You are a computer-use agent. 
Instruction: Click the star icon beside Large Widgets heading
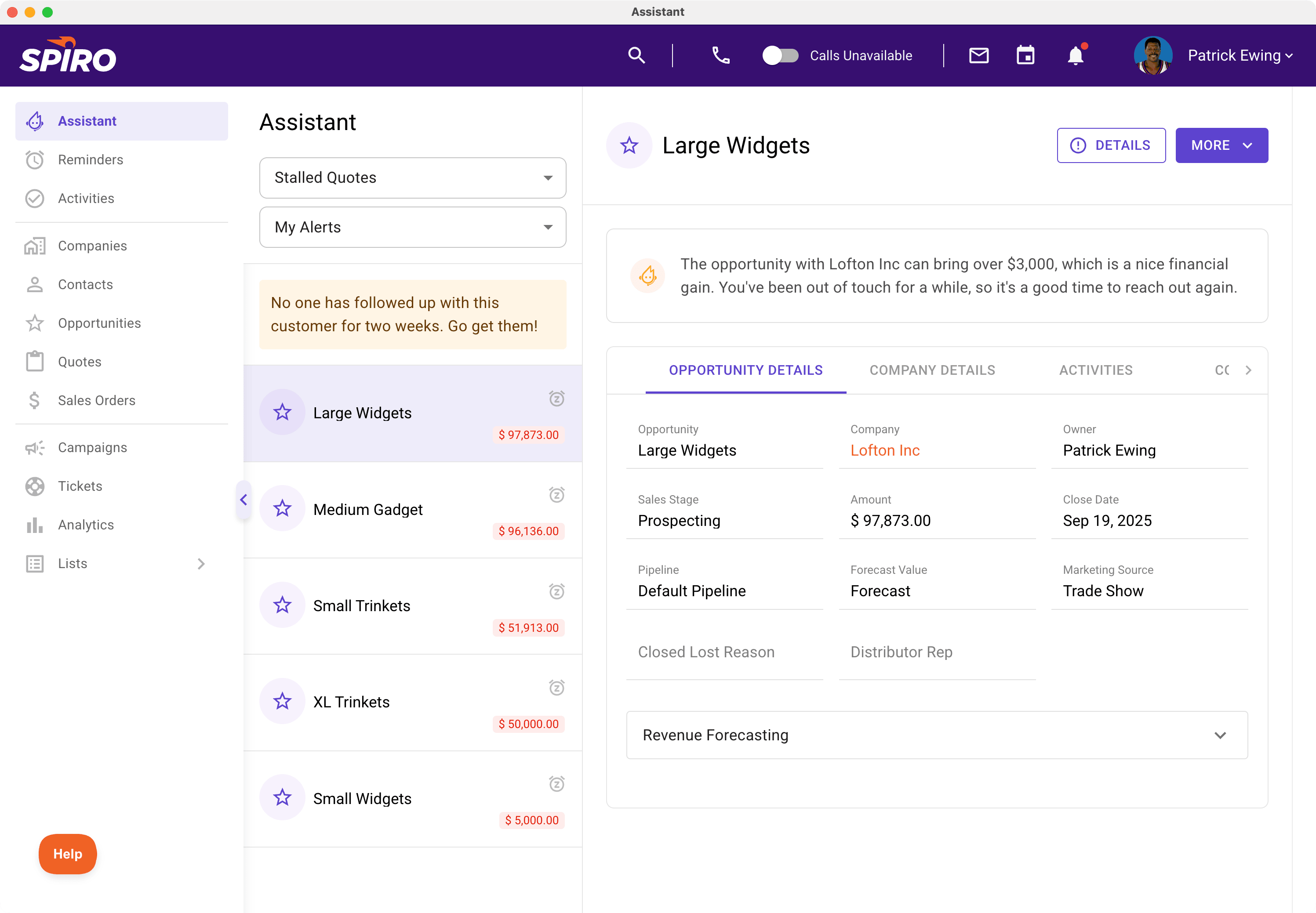(x=629, y=145)
